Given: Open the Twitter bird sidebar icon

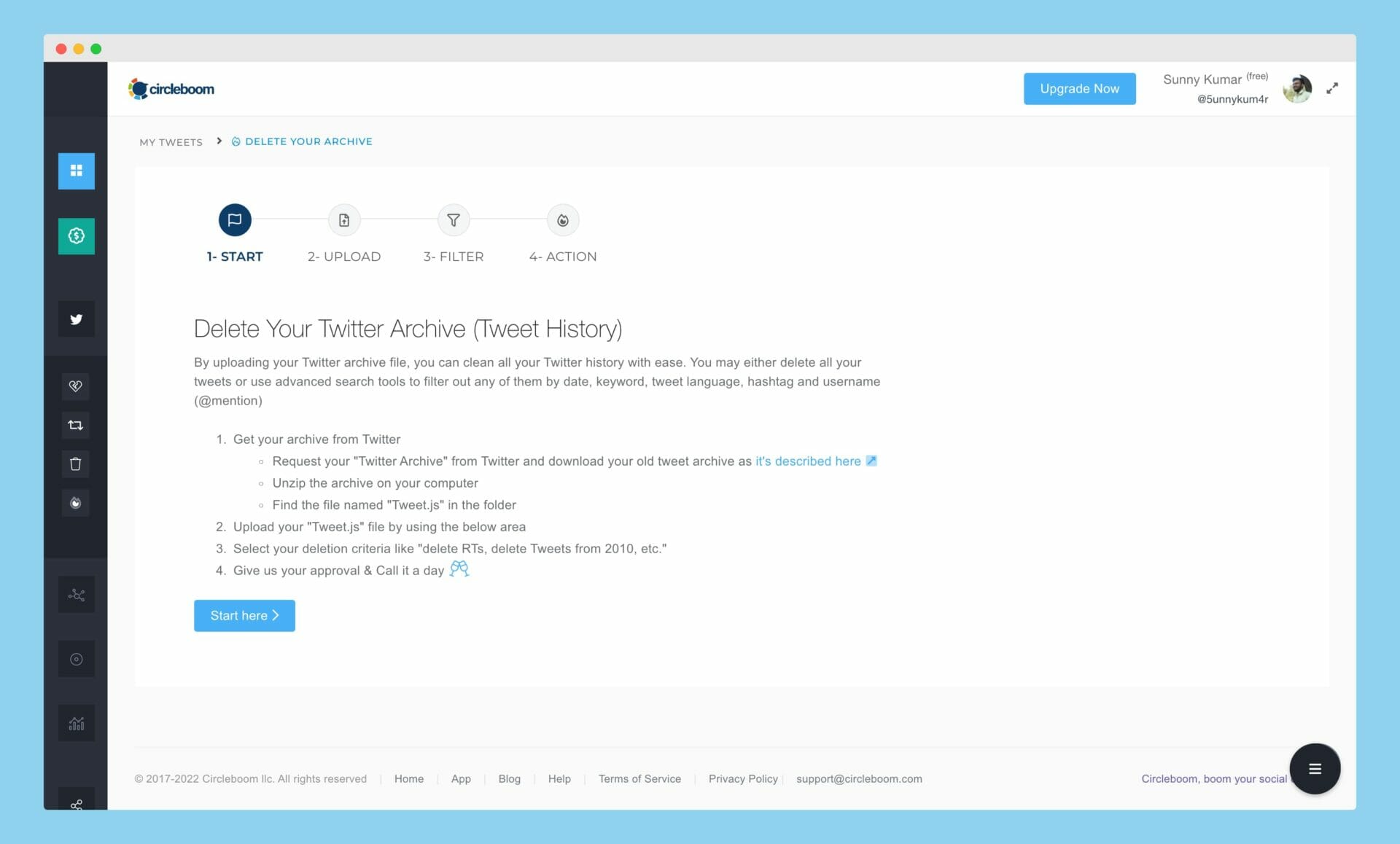Looking at the screenshot, I should click(77, 319).
